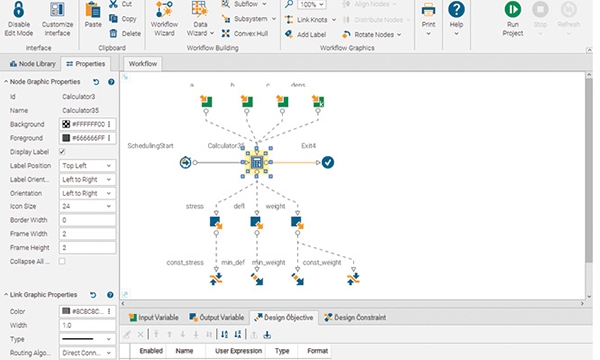Click the Add Label icon
The width and height of the screenshot is (600, 360).
click(289, 34)
